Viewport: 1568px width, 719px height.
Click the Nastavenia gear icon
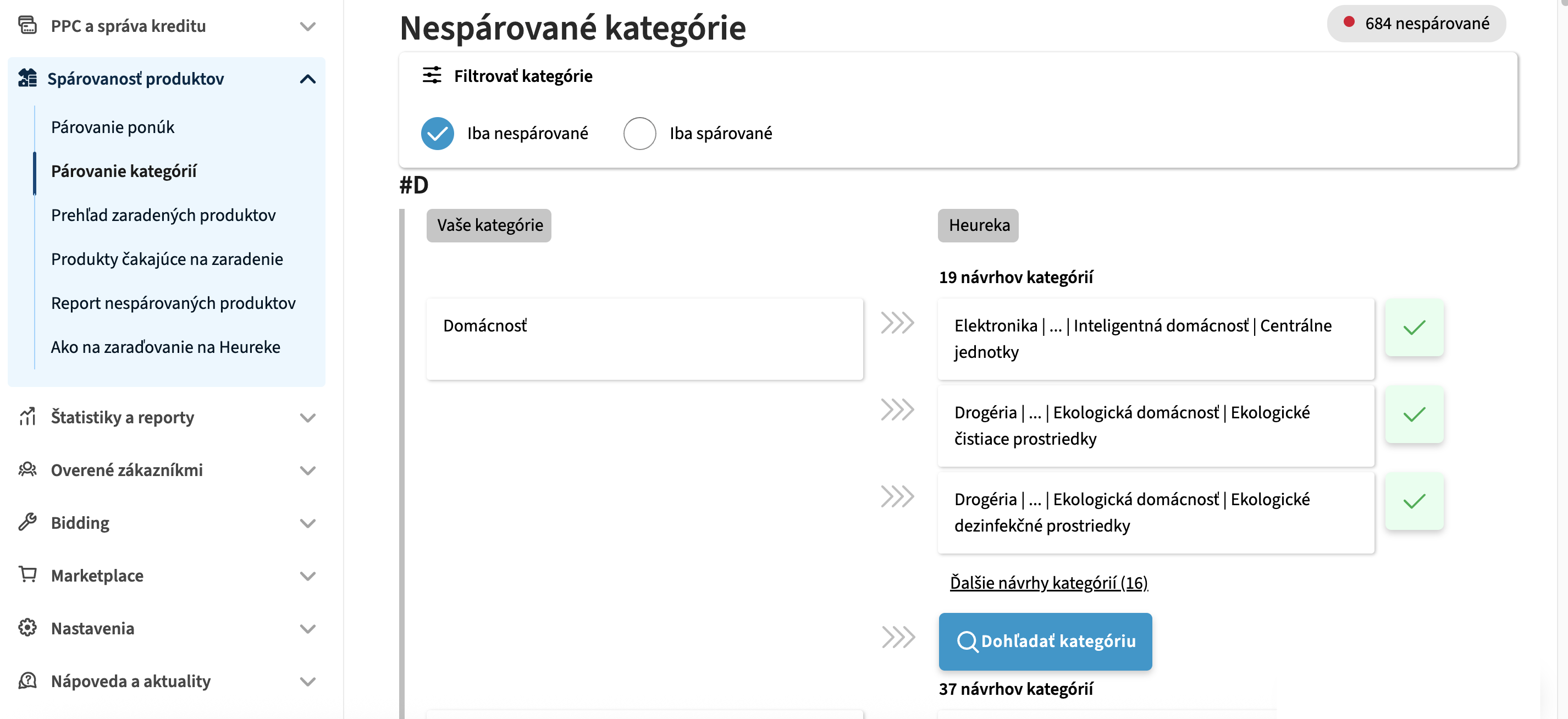(x=27, y=627)
